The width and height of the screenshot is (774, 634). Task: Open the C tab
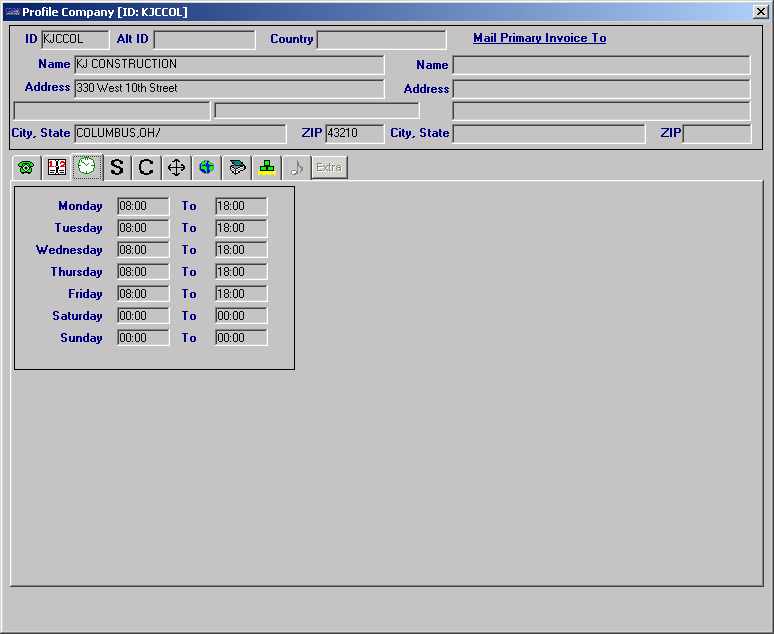pyautogui.click(x=146, y=167)
